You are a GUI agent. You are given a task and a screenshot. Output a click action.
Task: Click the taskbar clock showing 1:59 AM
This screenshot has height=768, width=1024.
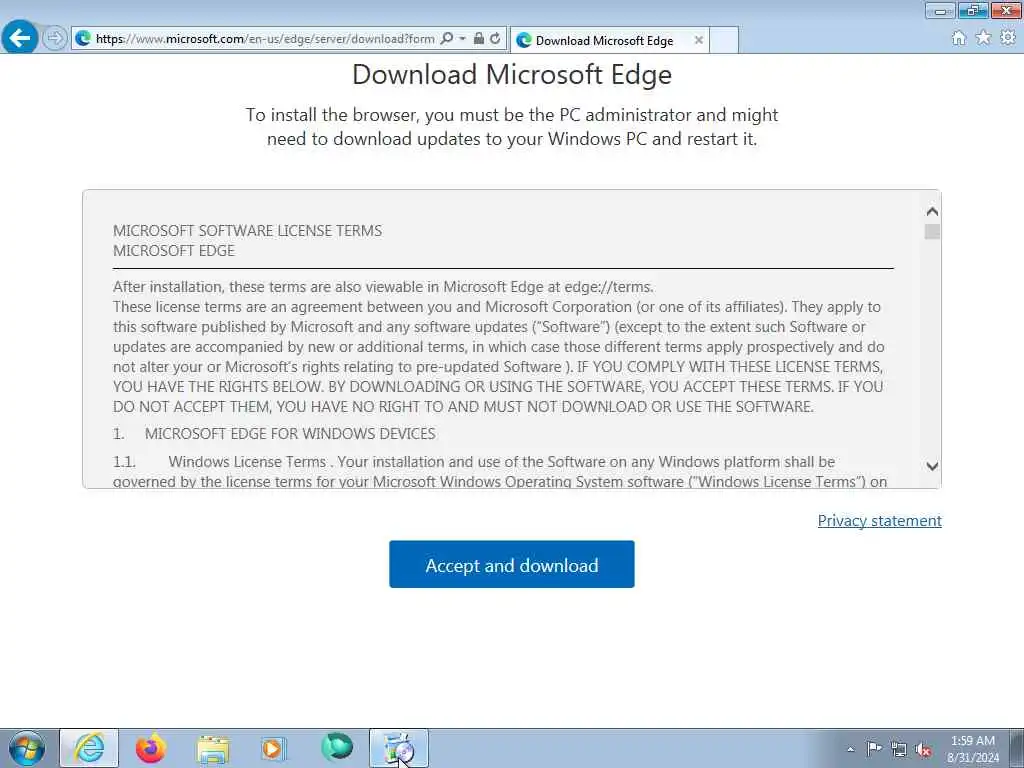coord(973,749)
